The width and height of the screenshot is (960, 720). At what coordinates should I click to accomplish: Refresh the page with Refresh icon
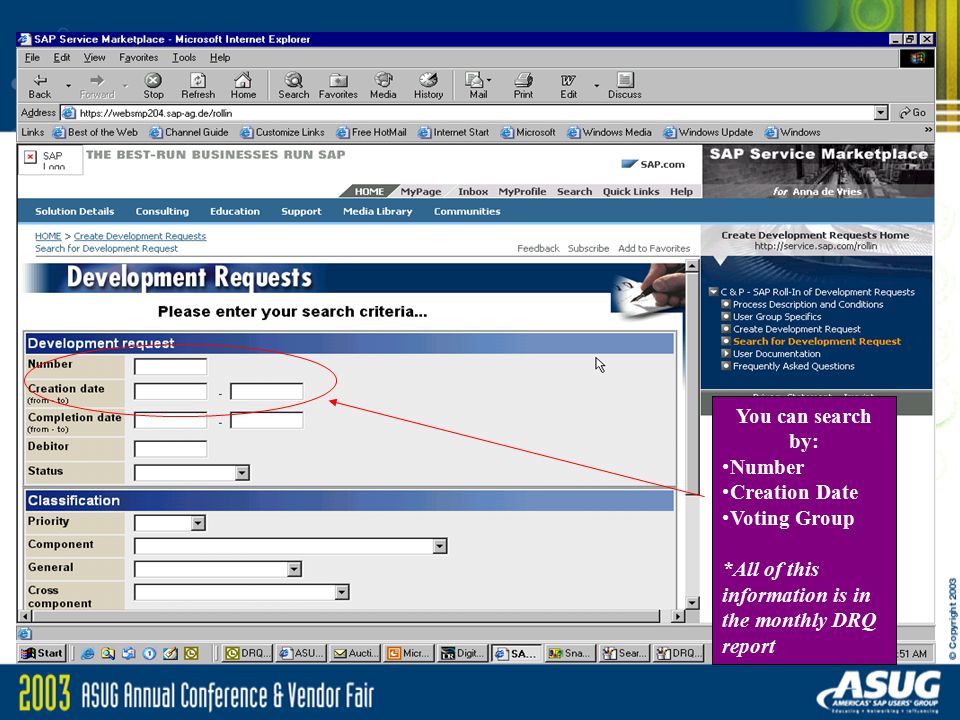(x=198, y=86)
